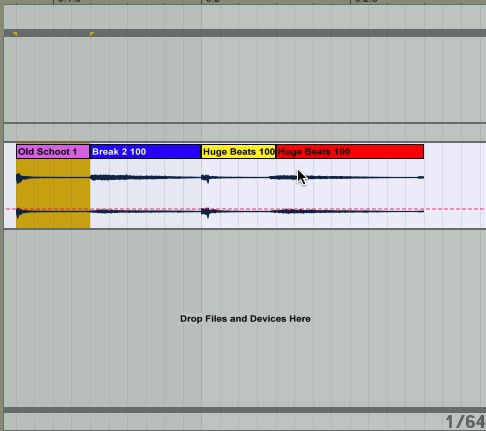Click the loop start marker
This screenshot has height=431, width=486.
[14, 34]
